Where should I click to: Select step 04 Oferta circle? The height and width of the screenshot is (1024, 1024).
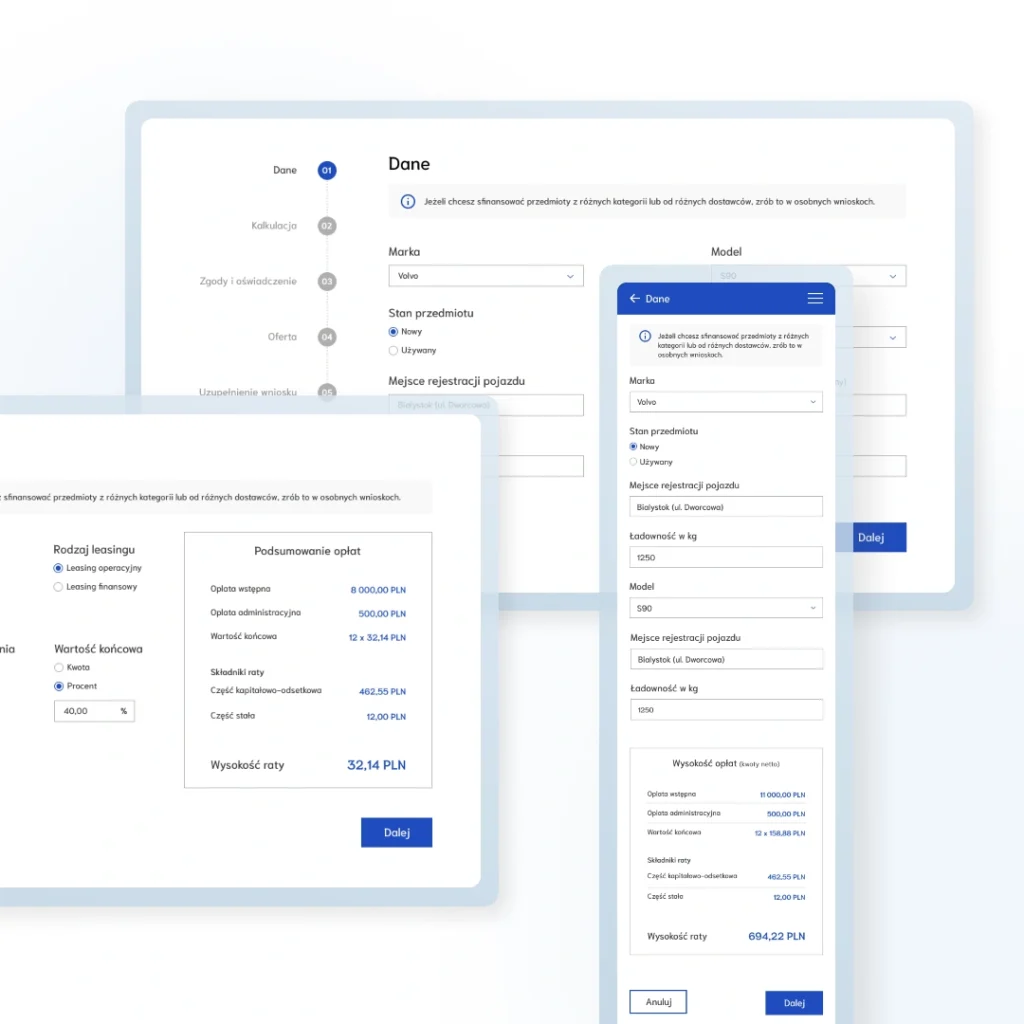[x=327, y=338]
